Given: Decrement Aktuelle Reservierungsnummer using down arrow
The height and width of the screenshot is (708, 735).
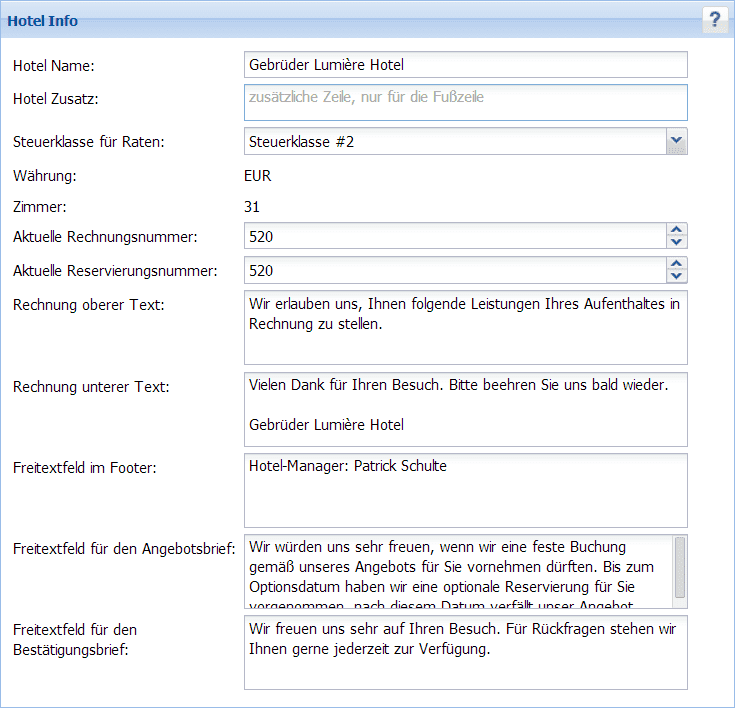Looking at the screenshot, I should 677,276.
